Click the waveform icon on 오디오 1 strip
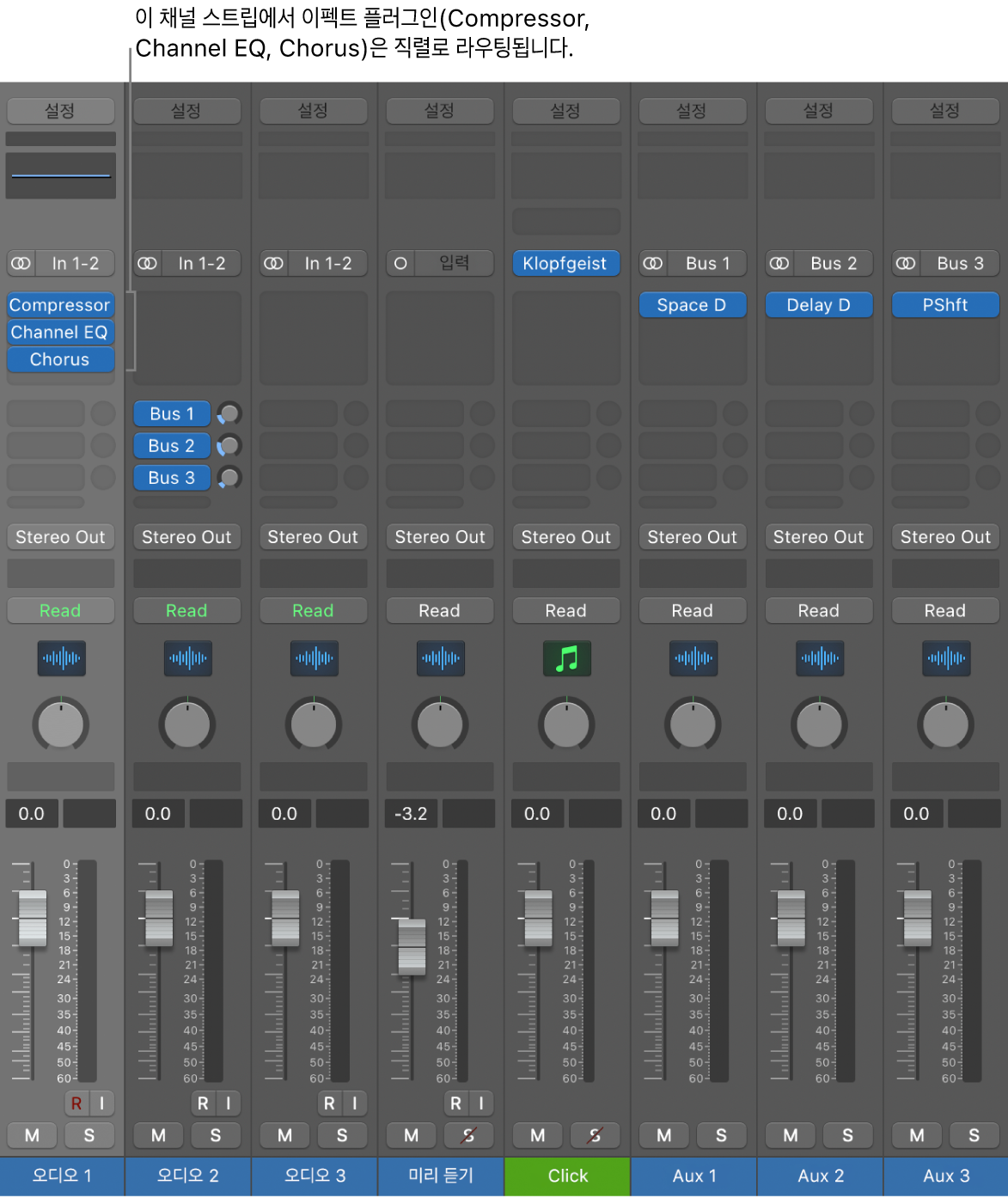 click(61, 659)
